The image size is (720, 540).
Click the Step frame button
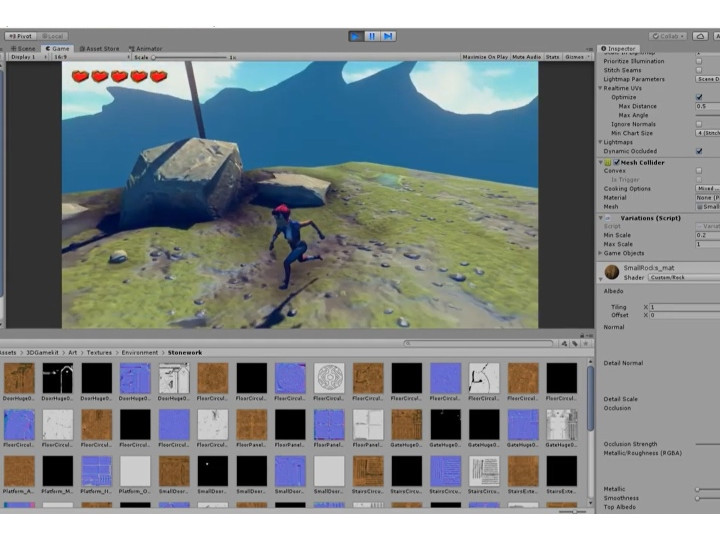[x=388, y=36]
